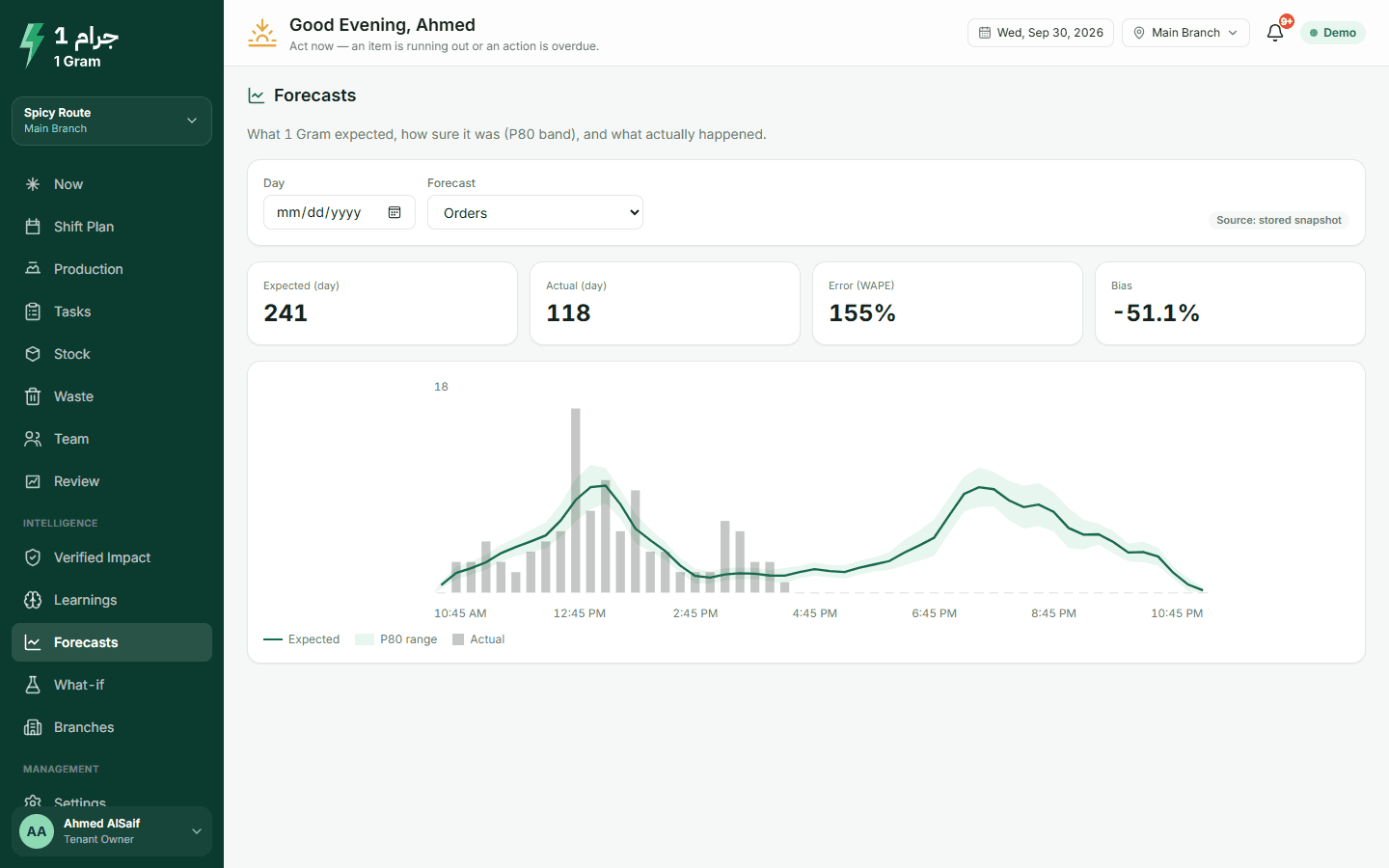Open the notifications bell icon

click(x=1275, y=33)
